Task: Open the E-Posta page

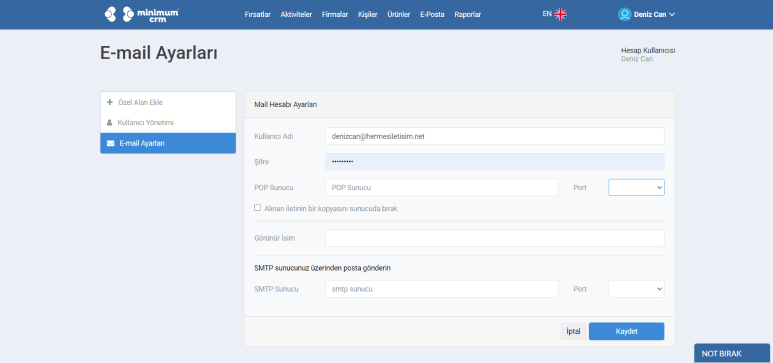Action: (432, 15)
